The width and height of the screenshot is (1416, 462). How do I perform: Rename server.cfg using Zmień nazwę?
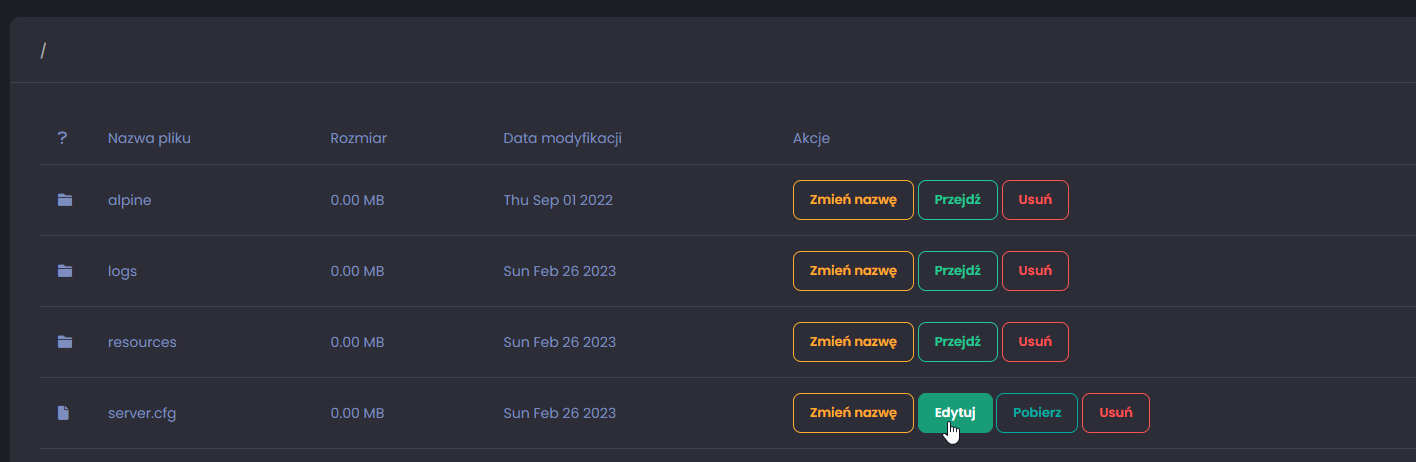[853, 413]
